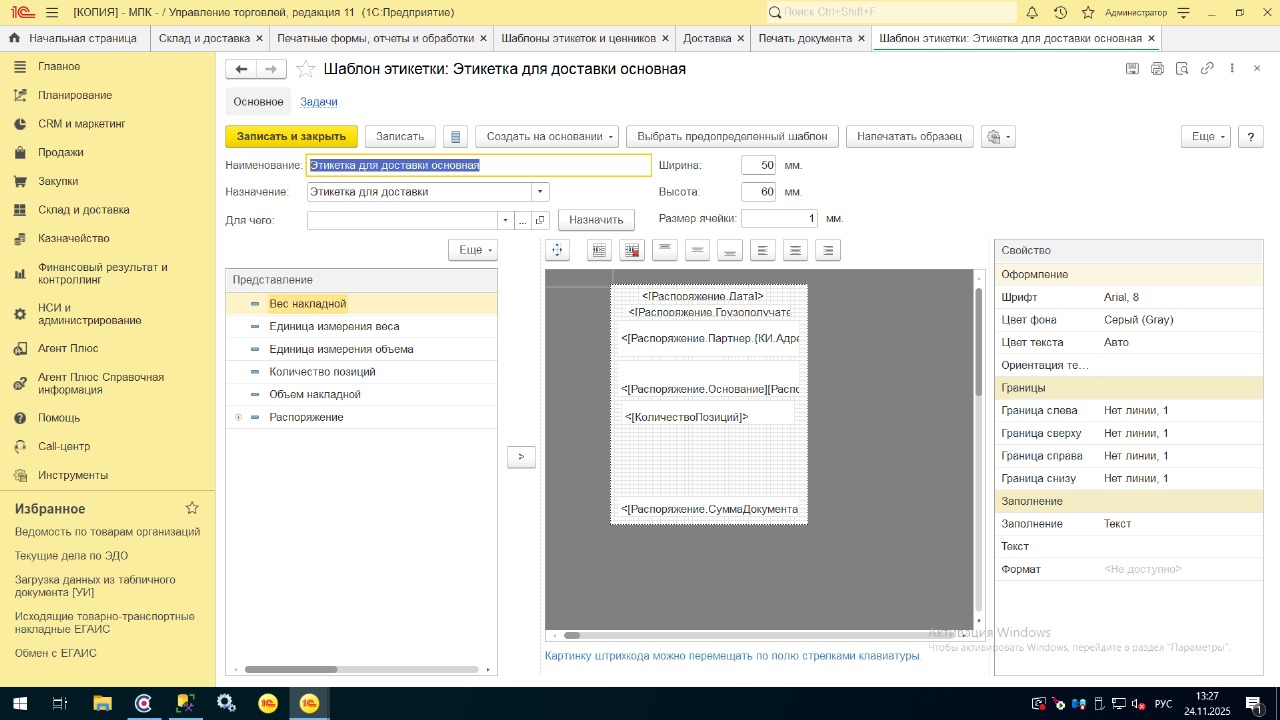Click the align text right icon
Screen dimensions: 1280x720
pyautogui.click(x=827, y=250)
